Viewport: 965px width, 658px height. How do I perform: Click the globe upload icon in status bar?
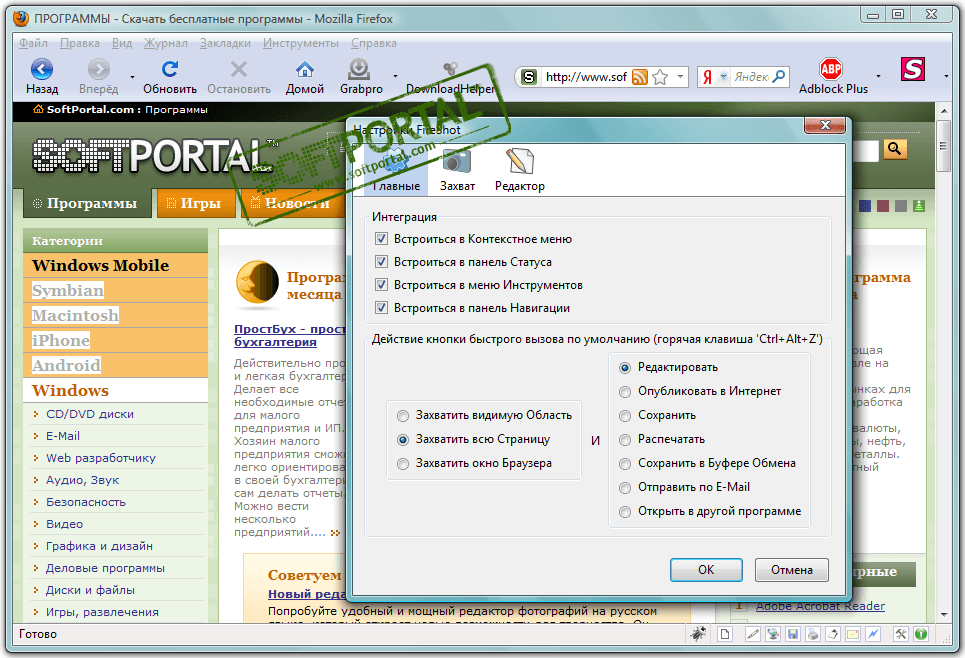point(772,634)
